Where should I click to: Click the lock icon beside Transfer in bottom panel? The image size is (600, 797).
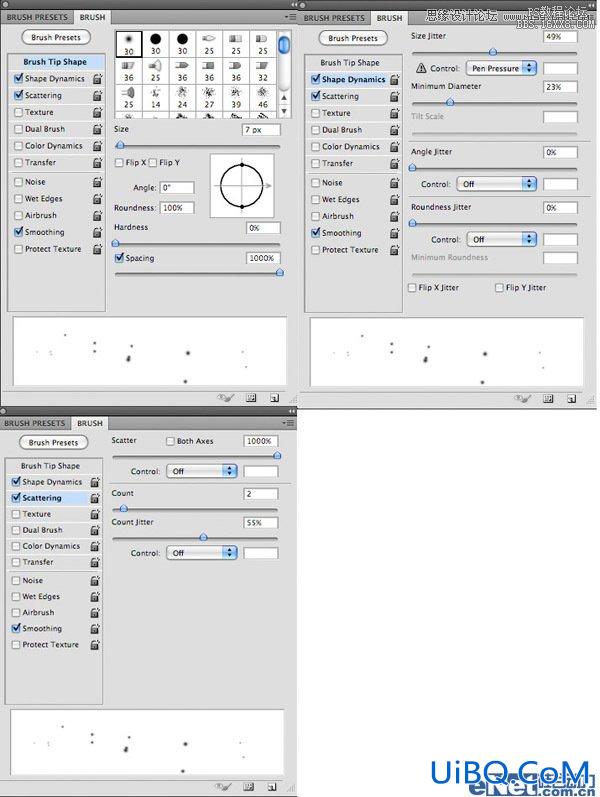click(95, 562)
